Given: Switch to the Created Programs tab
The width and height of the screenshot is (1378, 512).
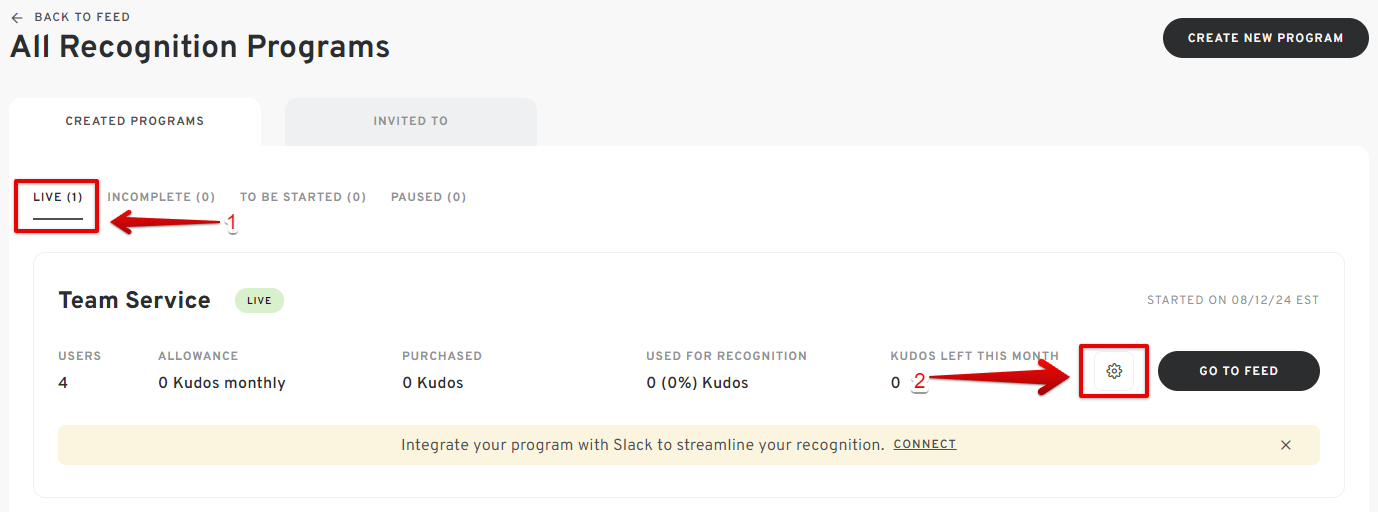Looking at the screenshot, I should pyautogui.click(x=135, y=121).
